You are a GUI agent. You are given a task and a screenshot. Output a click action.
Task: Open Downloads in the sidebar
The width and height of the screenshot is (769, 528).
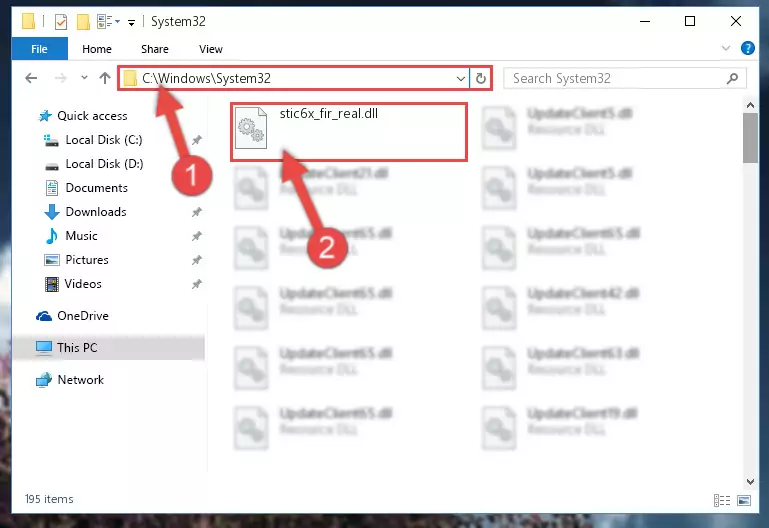coord(96,212)
